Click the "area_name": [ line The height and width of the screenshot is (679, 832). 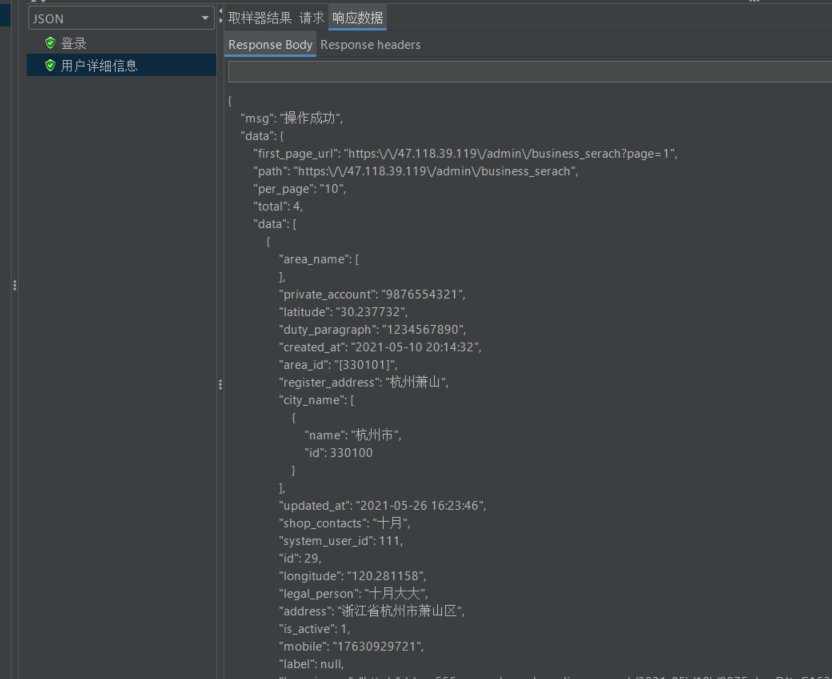pyautogui.click(x=319, y=259)
